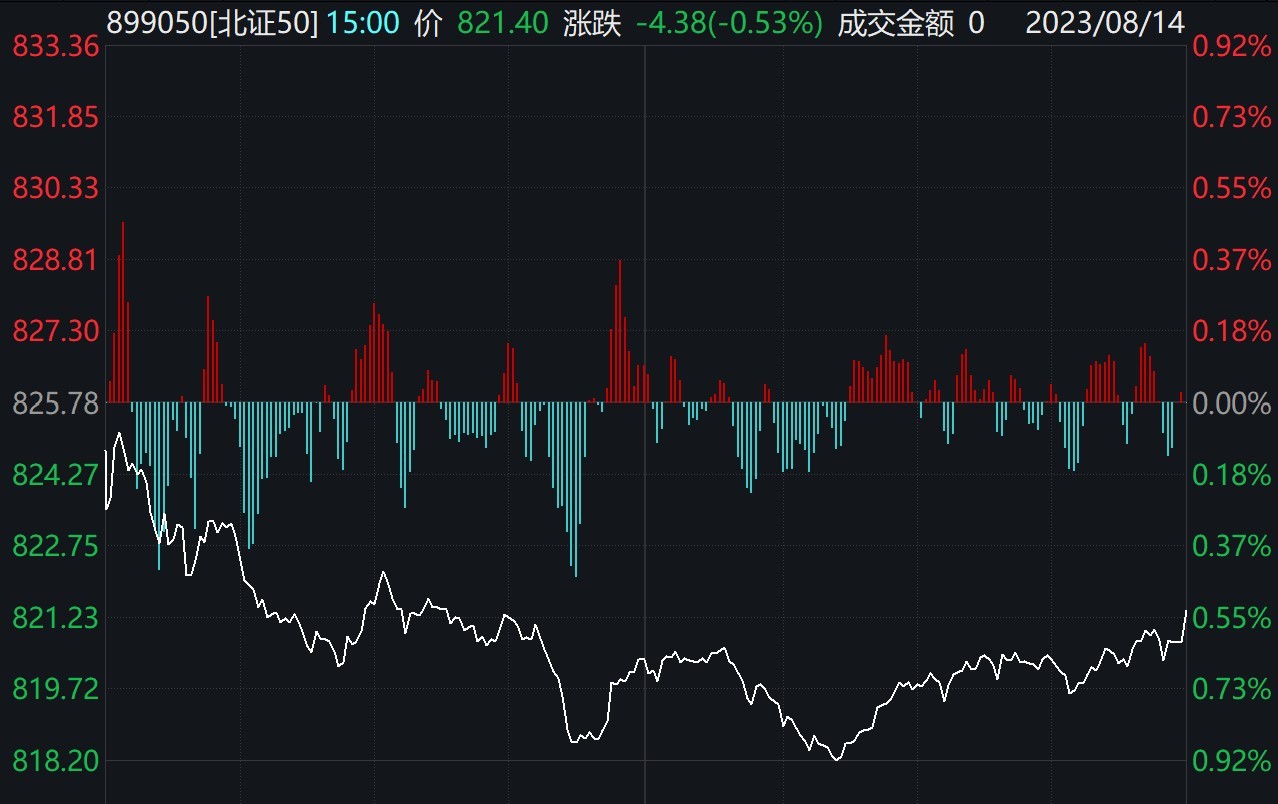Click the index code 899050[北证50]

point(212,23)
